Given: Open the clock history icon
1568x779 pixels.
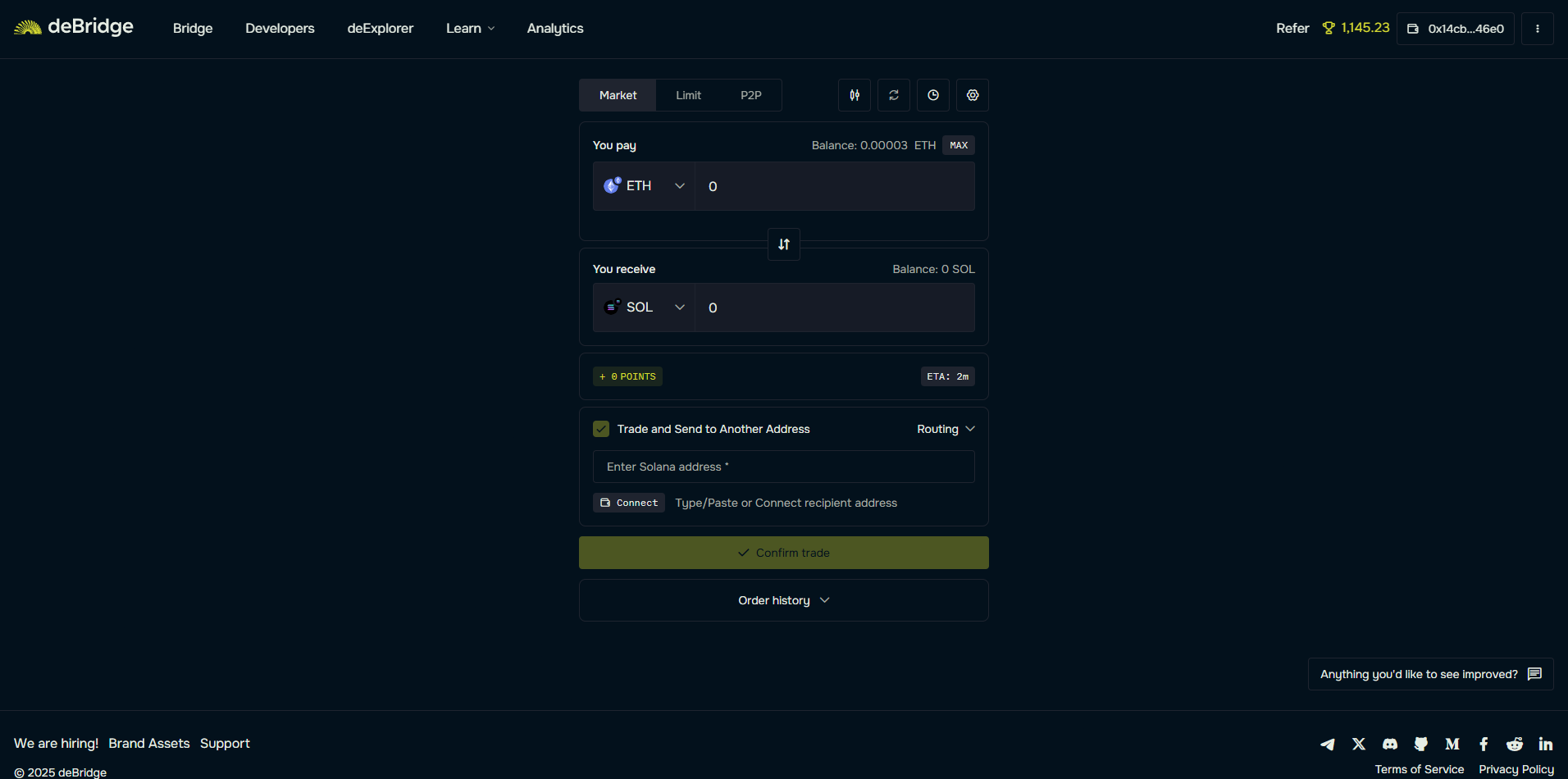Looking at the screenshot, I should point(933,95).
